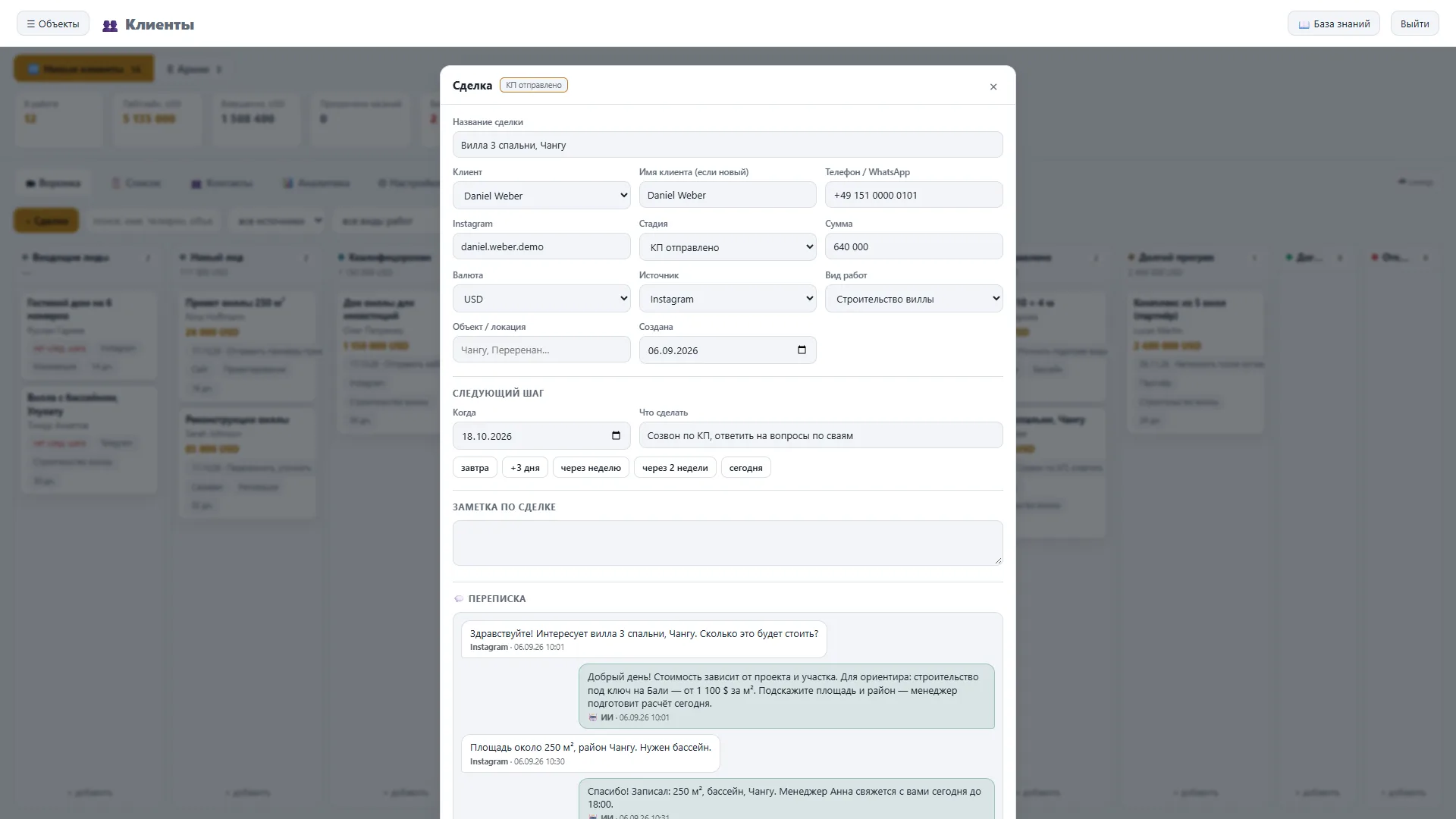Viewport: 1456px width, 819px height.
Task: Click the Имя клиента input field
Action: (x=727, y=195)
